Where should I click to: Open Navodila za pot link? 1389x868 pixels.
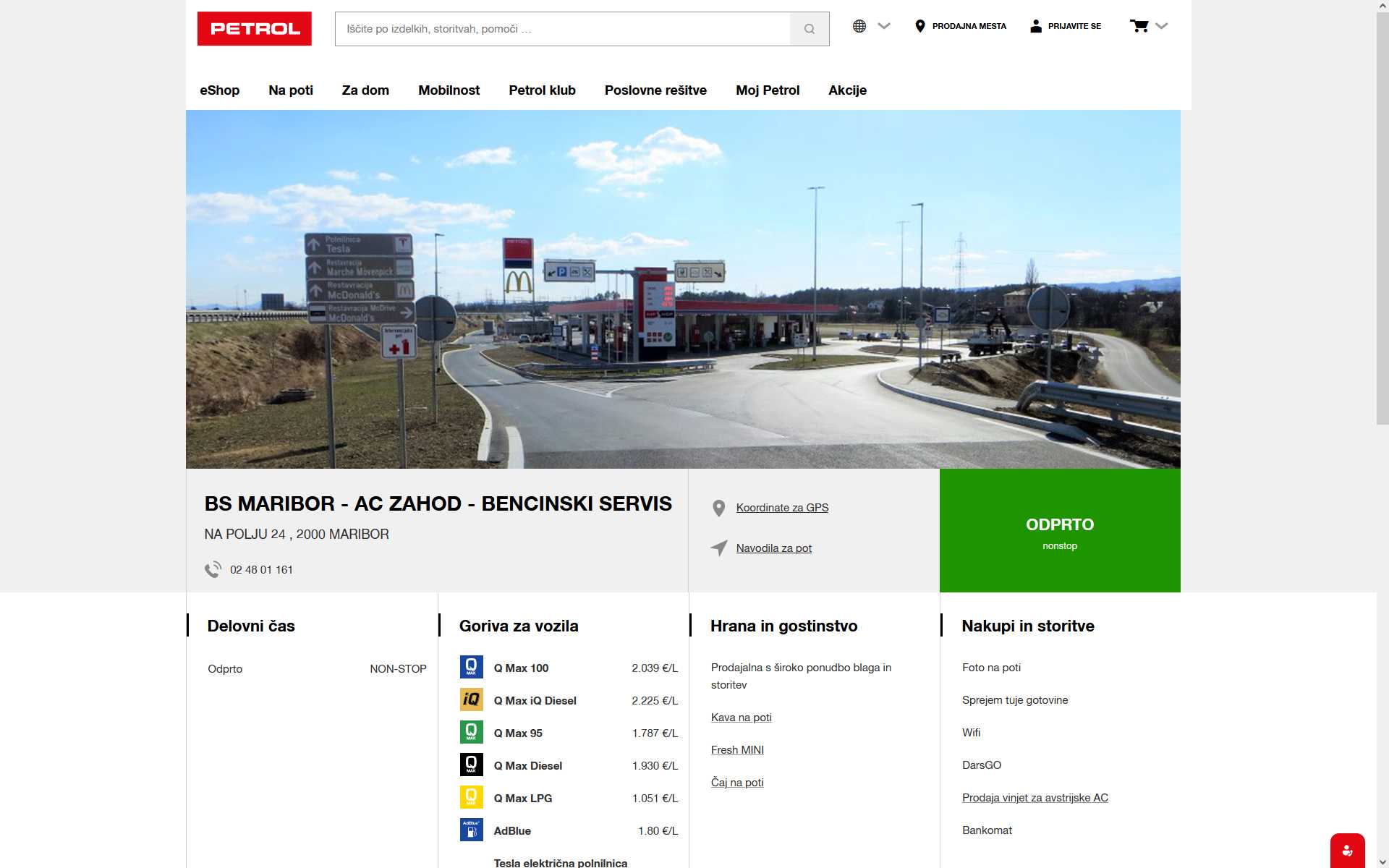coord(774,548)
